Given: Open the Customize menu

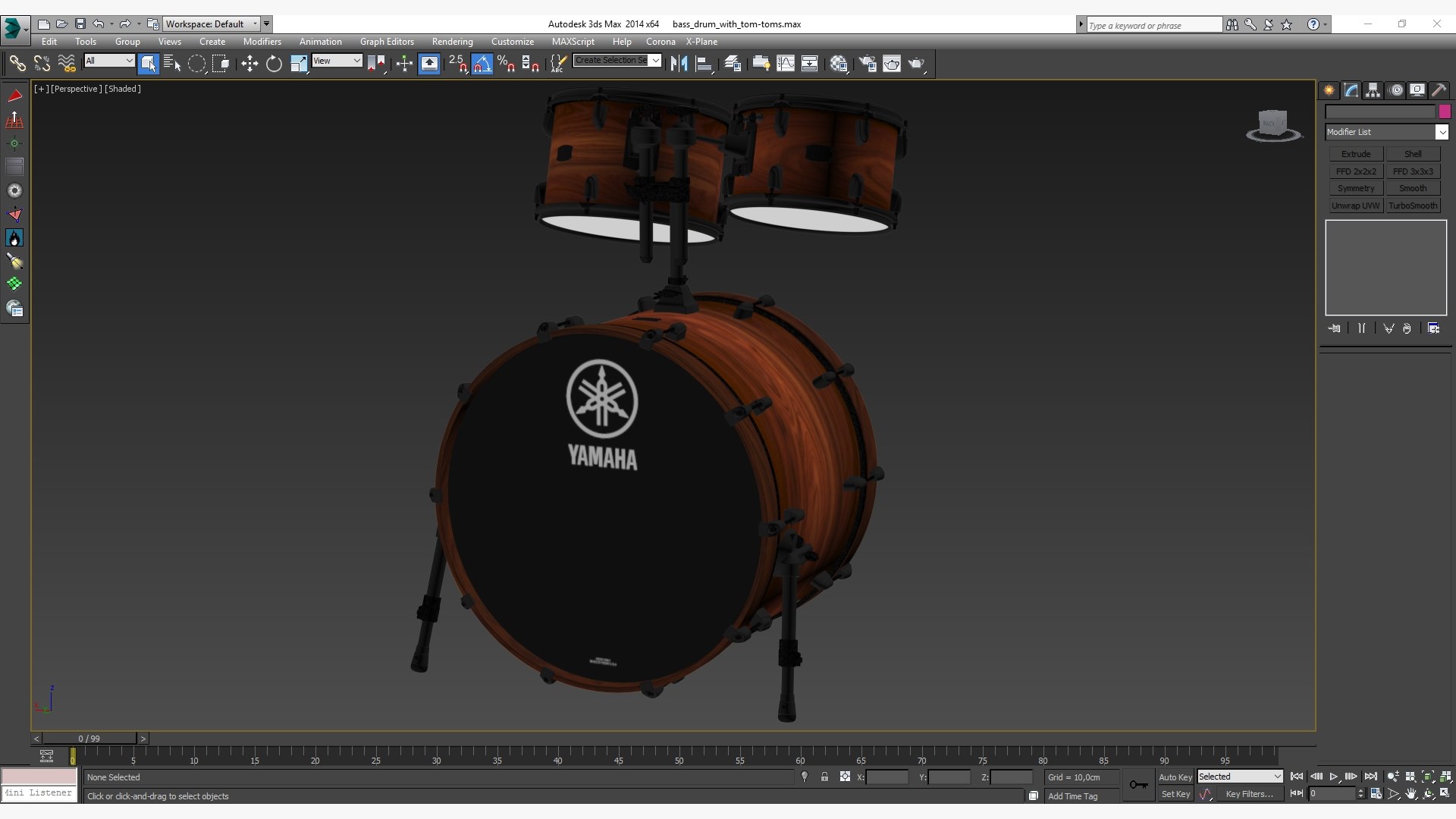Looking at the screenshot, I should [x=512, y=42].
